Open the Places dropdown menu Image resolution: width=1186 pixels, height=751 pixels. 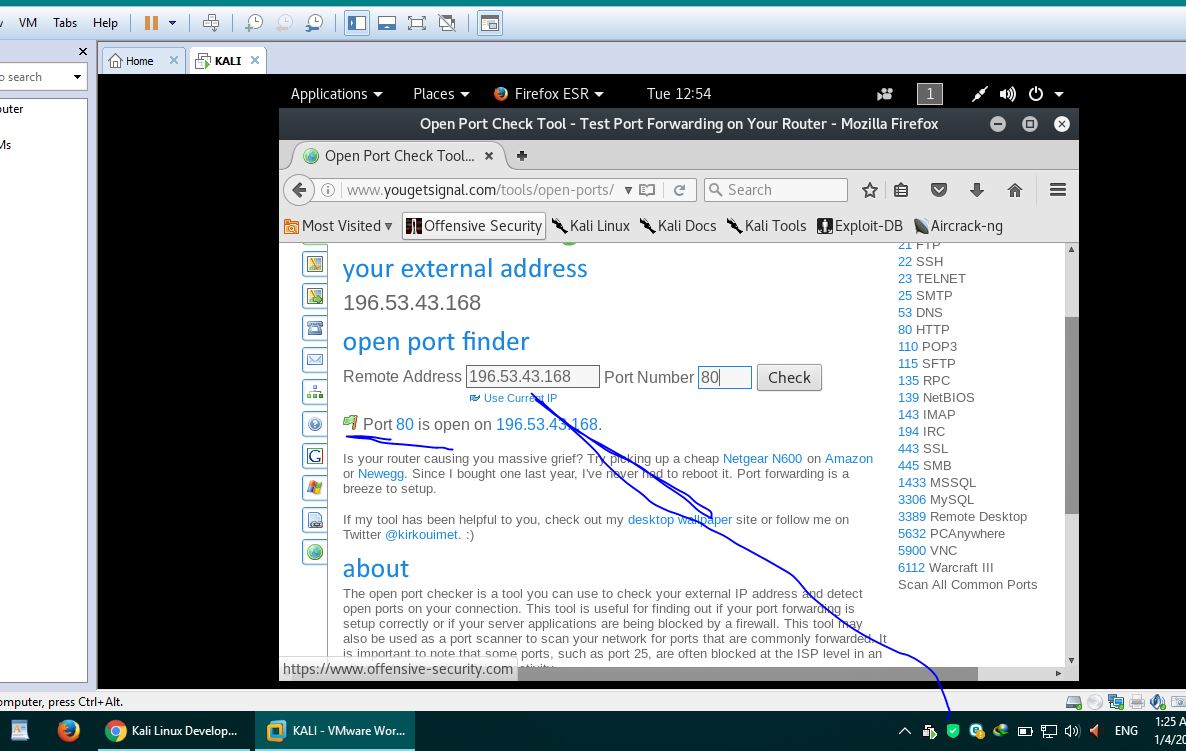pyautogui.click(x=441, y=94)
